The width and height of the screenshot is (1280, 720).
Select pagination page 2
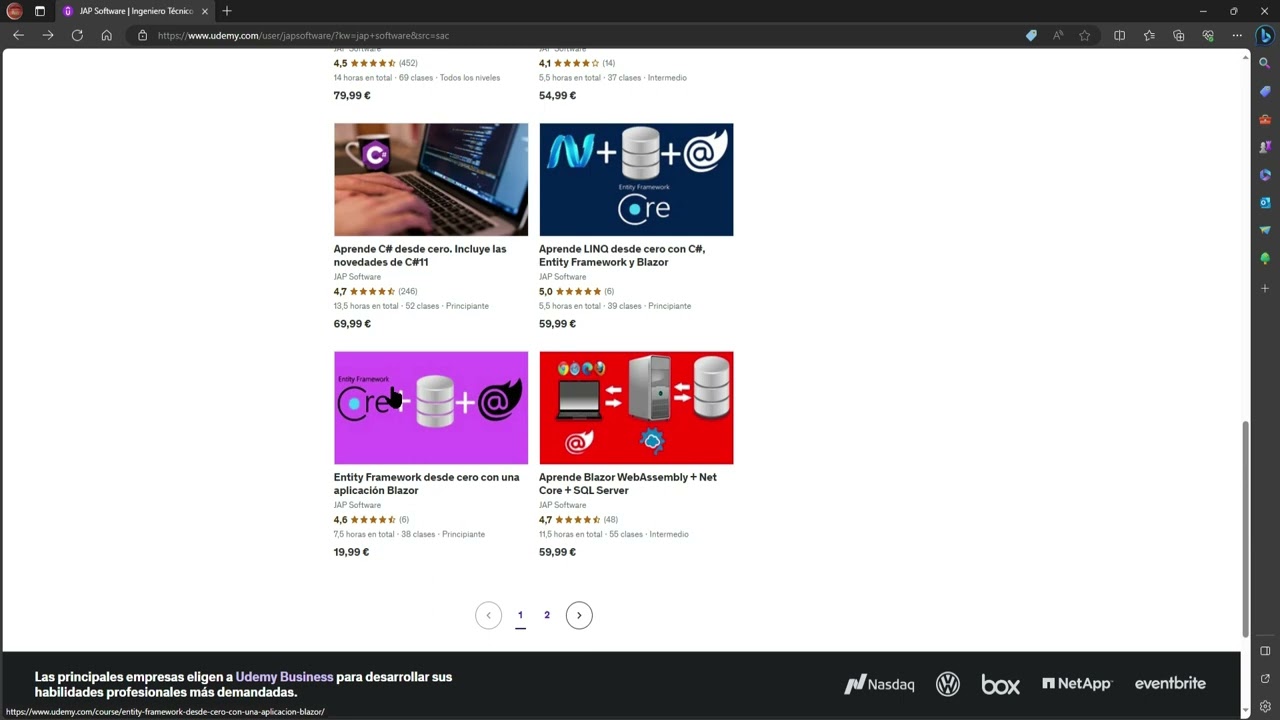[547, 615]
